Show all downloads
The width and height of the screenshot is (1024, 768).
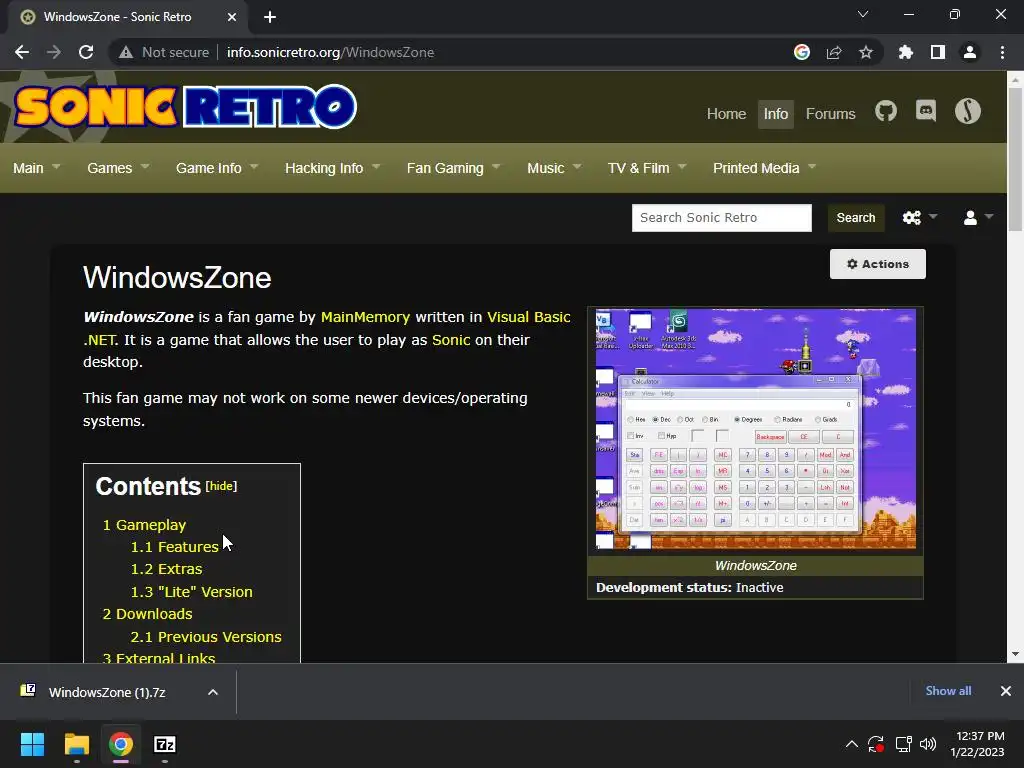click(948, 691)
